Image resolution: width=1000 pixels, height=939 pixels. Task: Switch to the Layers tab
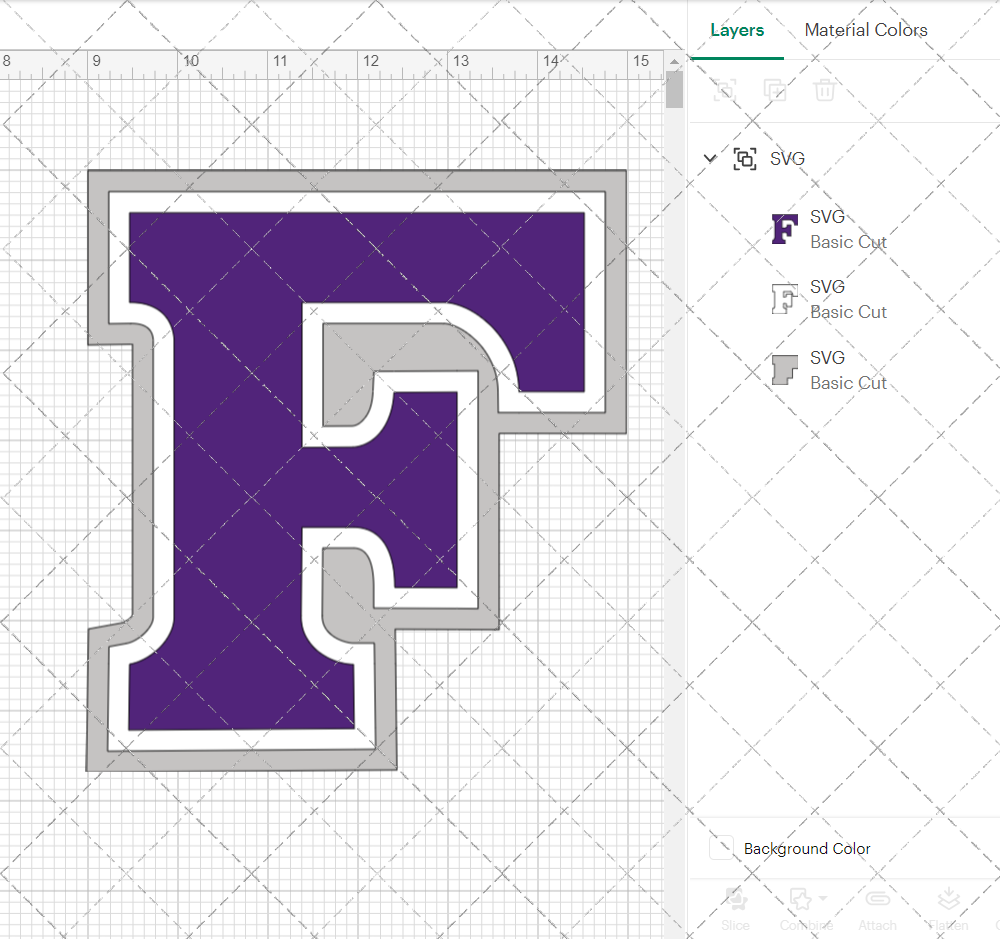tap(737, 30)
